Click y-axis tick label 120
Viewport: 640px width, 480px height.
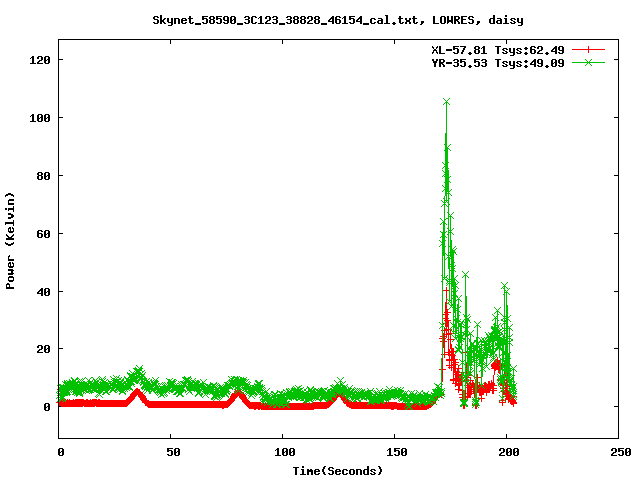pos(40,60)
